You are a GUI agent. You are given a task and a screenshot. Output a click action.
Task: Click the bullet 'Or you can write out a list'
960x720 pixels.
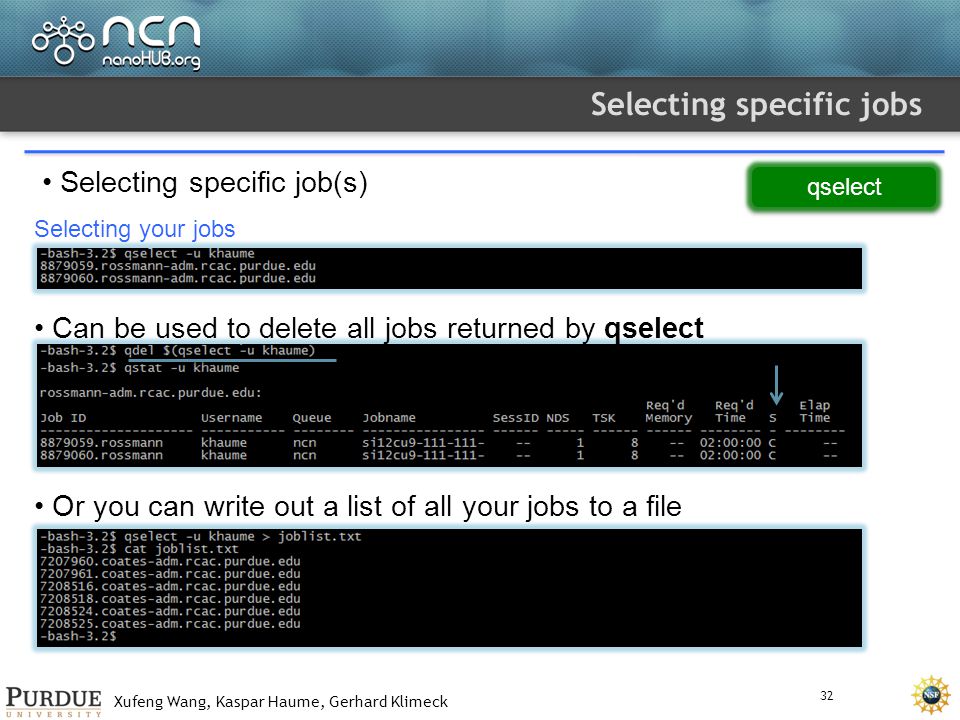click(367, 507)
